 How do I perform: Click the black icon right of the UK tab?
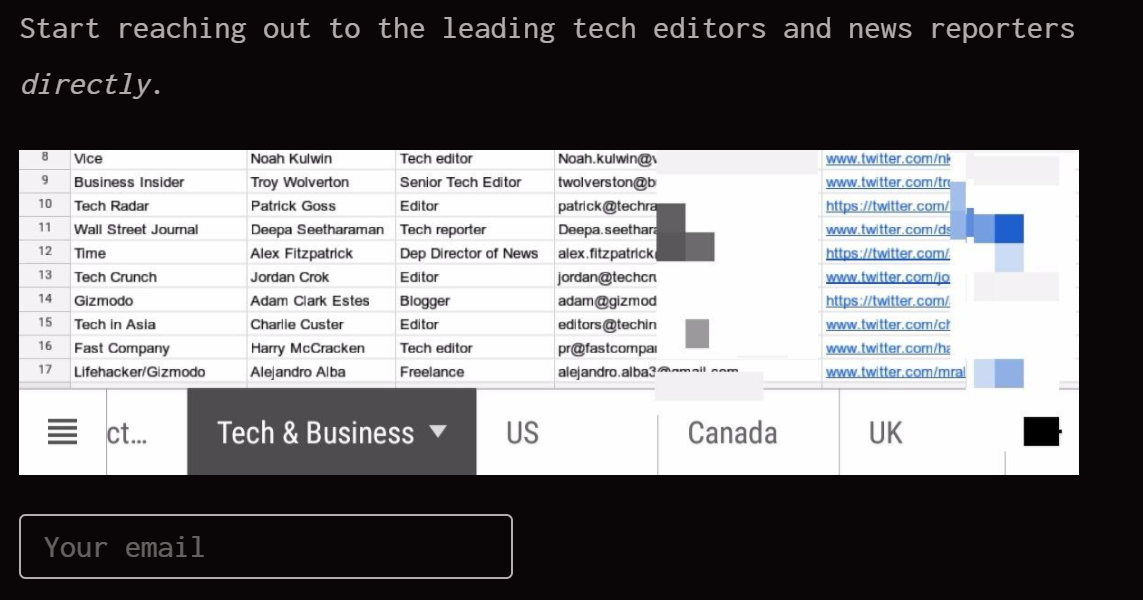[1040, 430]
